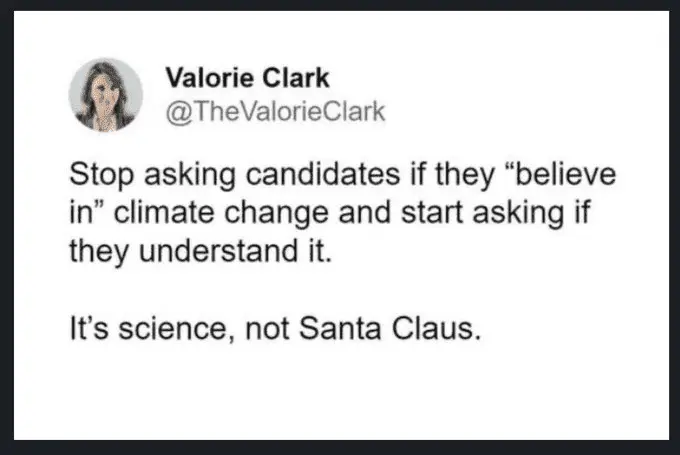This screenshot has width=680, height=455.
Task: Click the word "Stop" in the tweet
Action: coord(96,176)
